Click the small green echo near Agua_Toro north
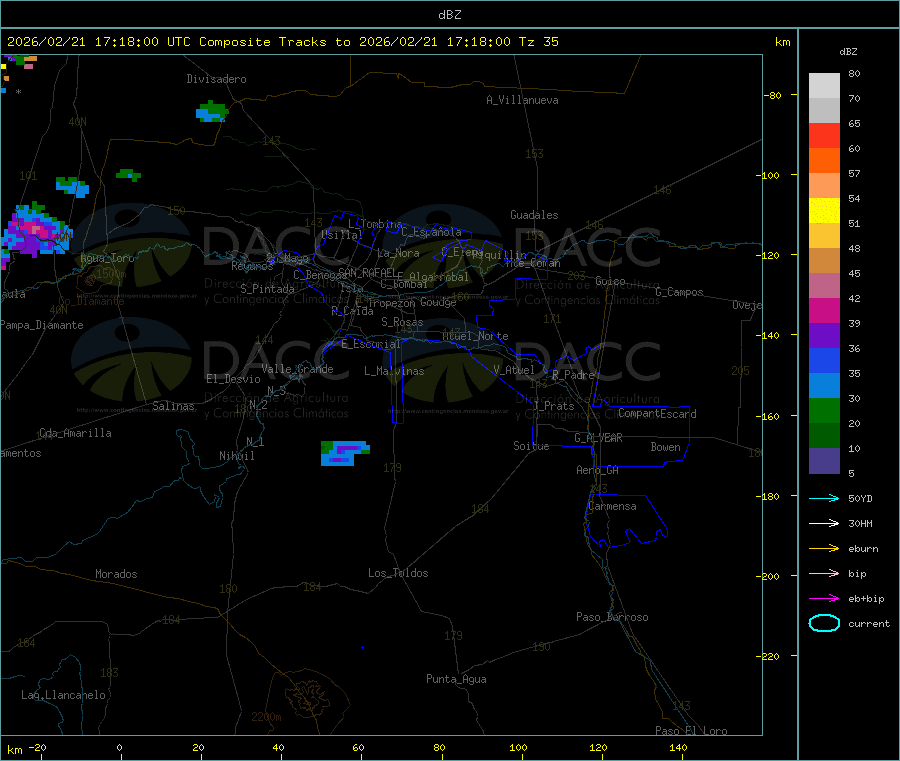Screen dimensions: 900x761 click(x=129, y=174)
